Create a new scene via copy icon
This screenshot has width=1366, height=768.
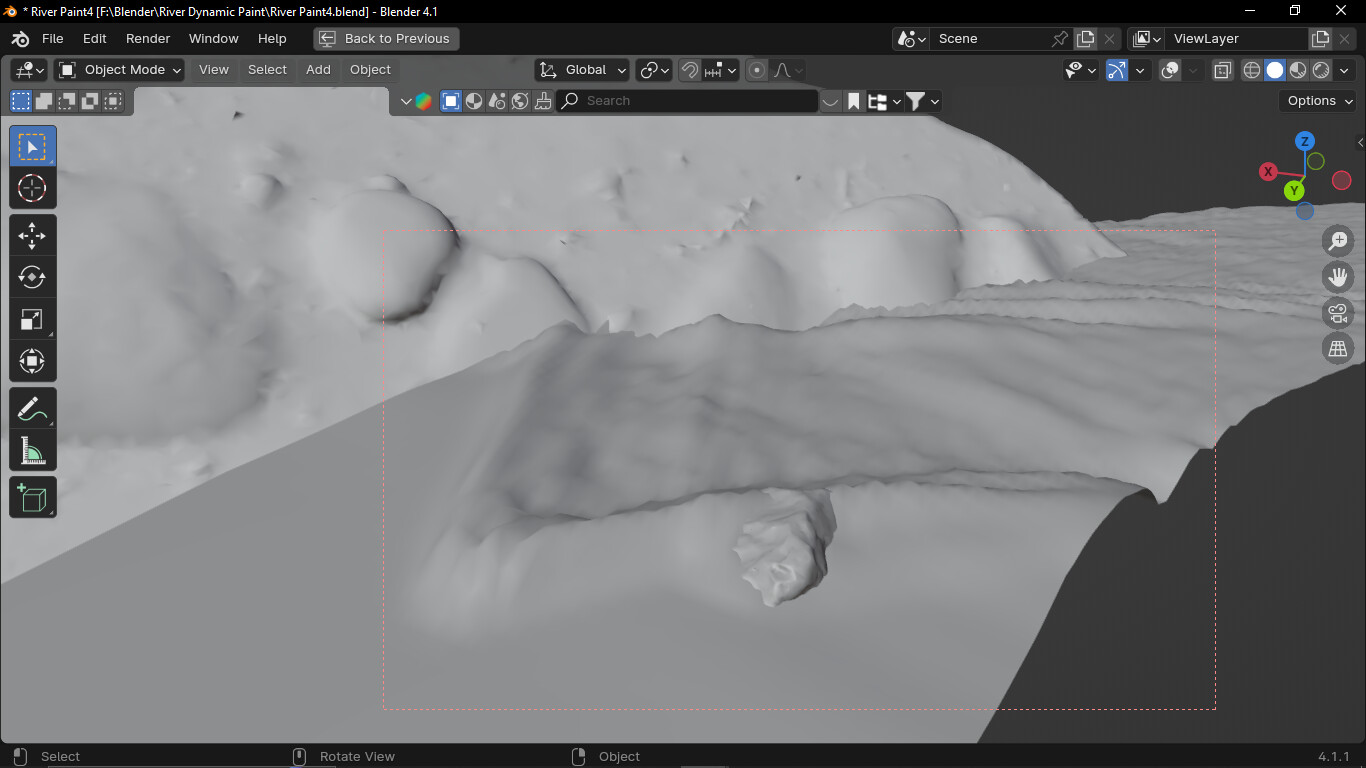pos(1086,39)
